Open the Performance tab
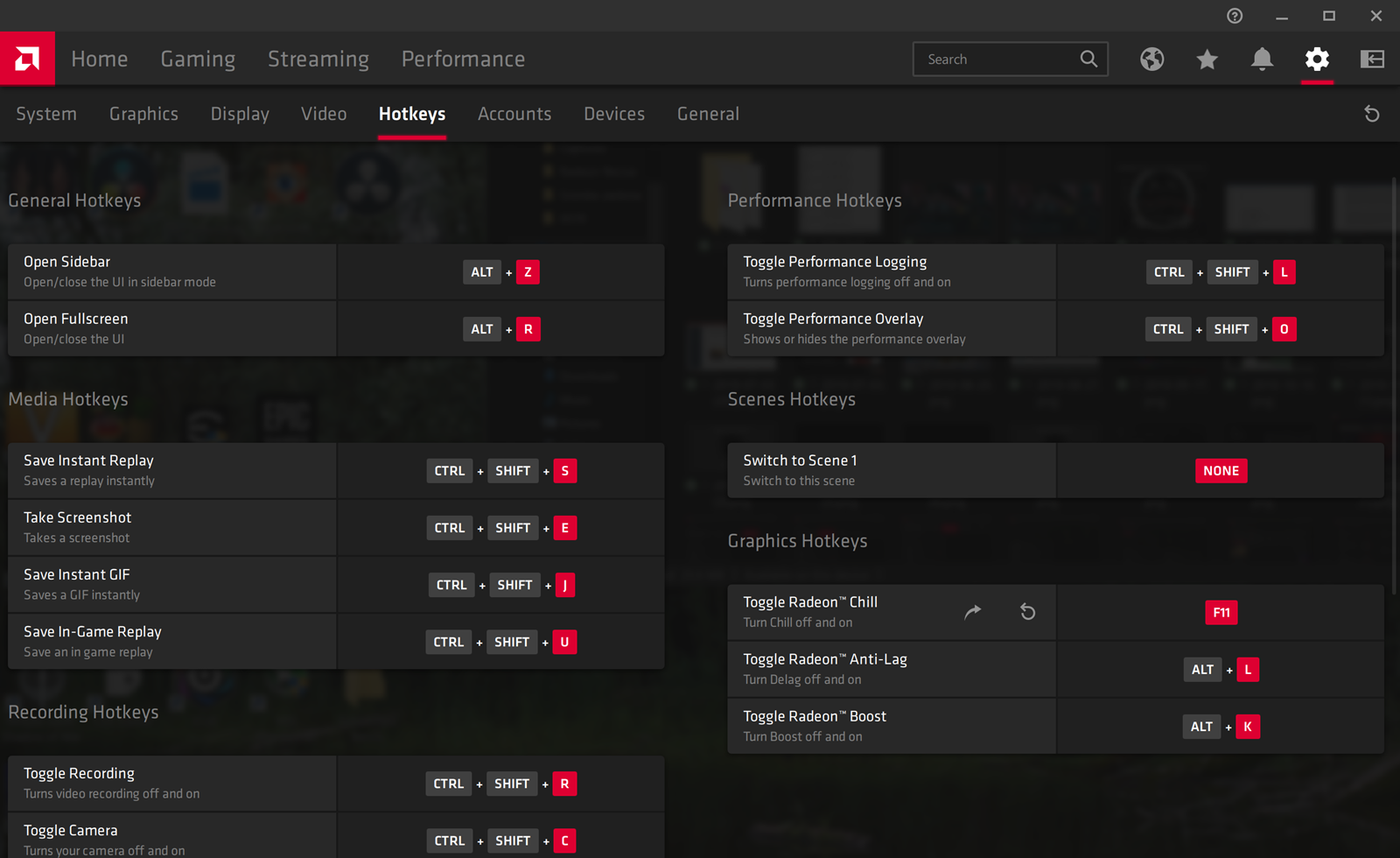This screenshot has width=1400, height=858. (x=463, y=59)
